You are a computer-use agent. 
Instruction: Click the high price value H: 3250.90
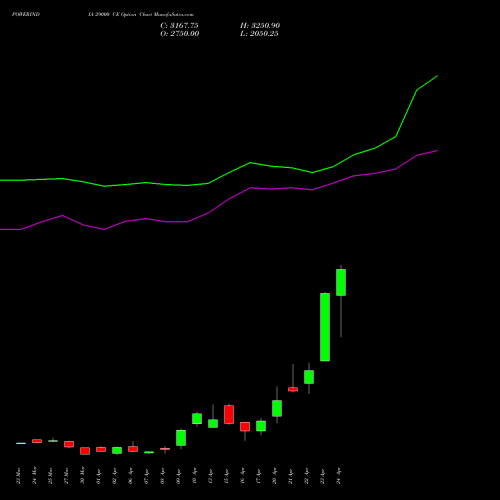(260, 25)
